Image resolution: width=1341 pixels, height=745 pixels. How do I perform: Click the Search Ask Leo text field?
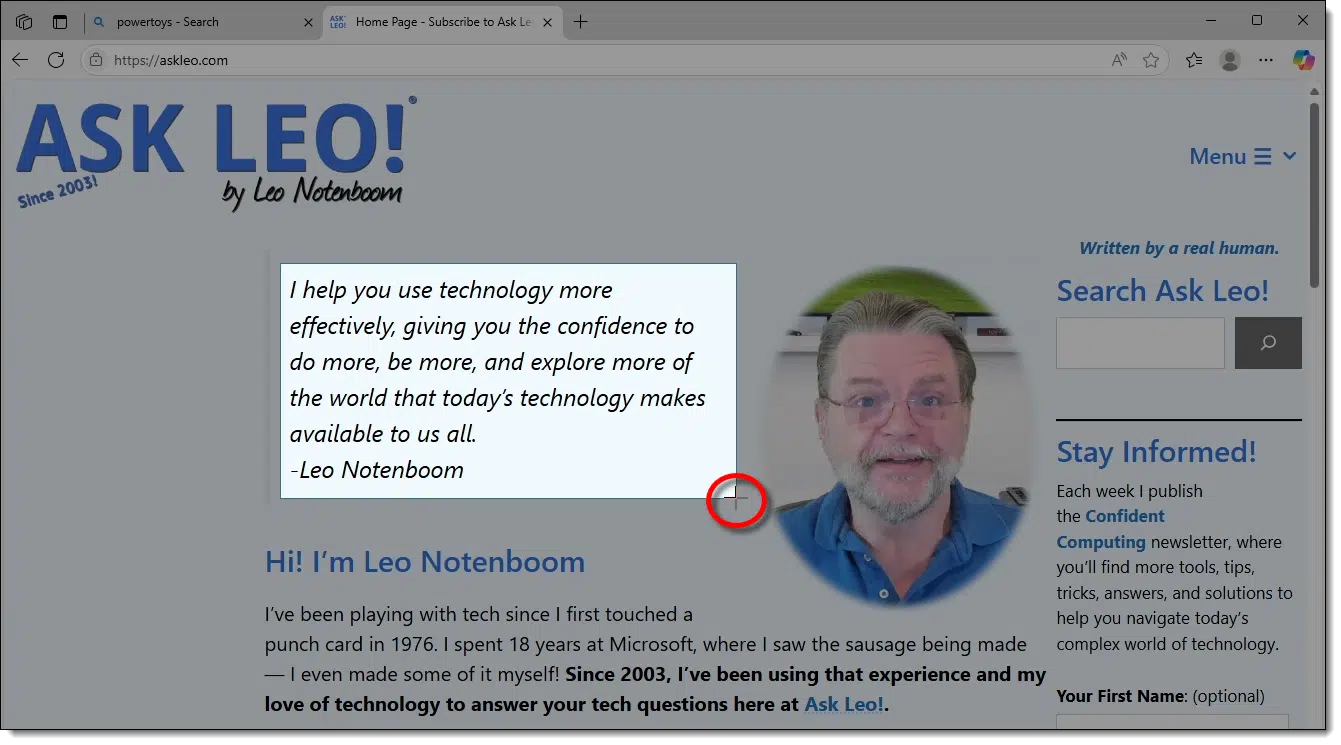pos(1140,343)
